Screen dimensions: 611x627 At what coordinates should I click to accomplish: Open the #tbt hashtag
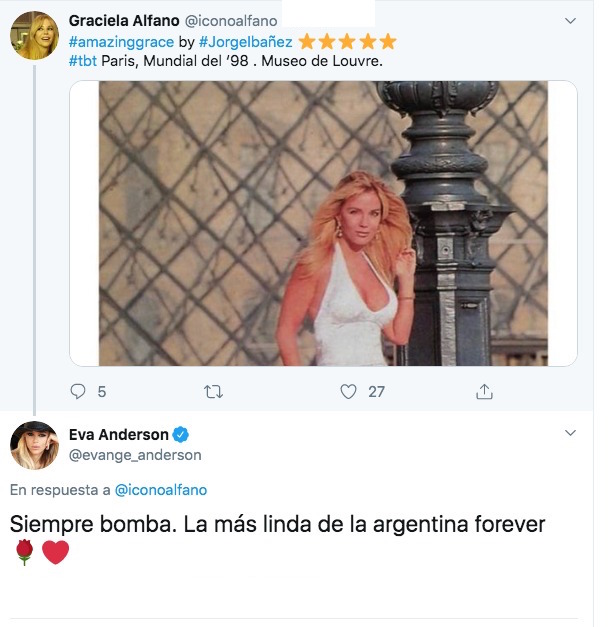coord(83,61)
